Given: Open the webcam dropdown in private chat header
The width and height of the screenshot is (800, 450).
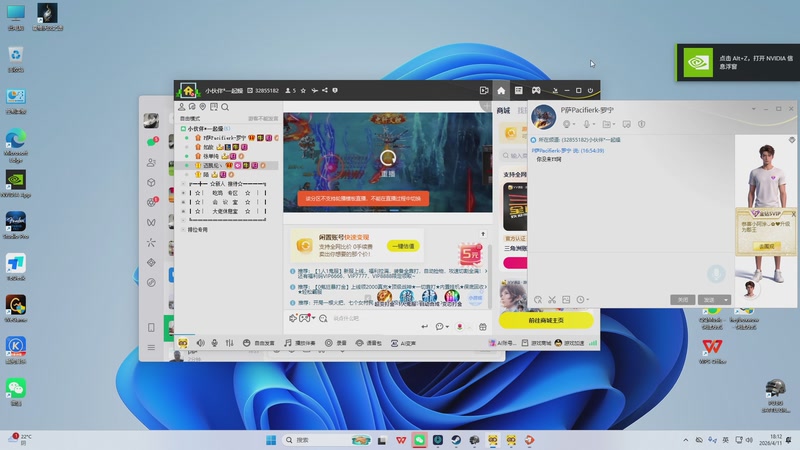Looking at the screenshot, I should 568,124.
